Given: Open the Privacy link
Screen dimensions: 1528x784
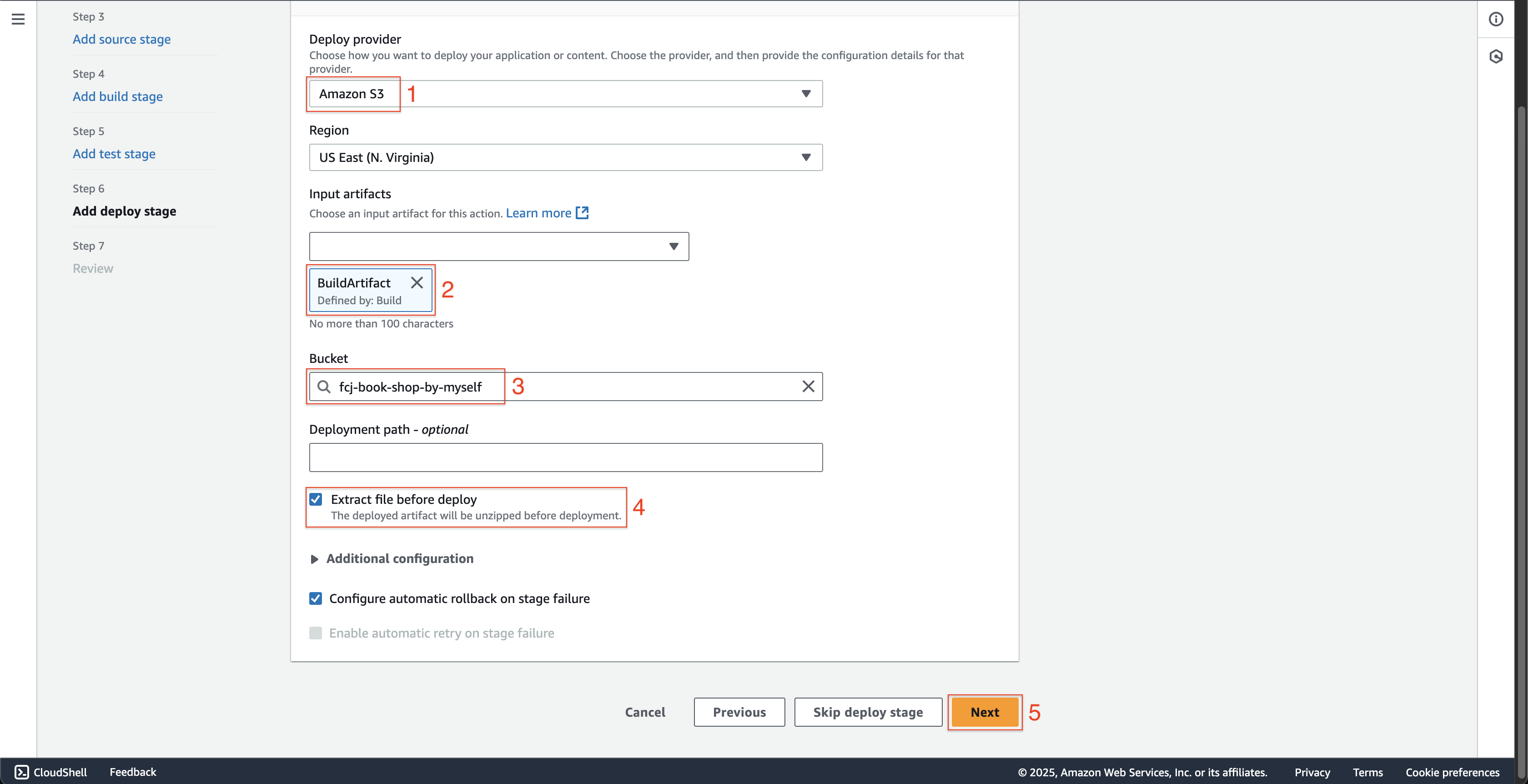Looking at the screenshot, I should (x=1312, y=772).
